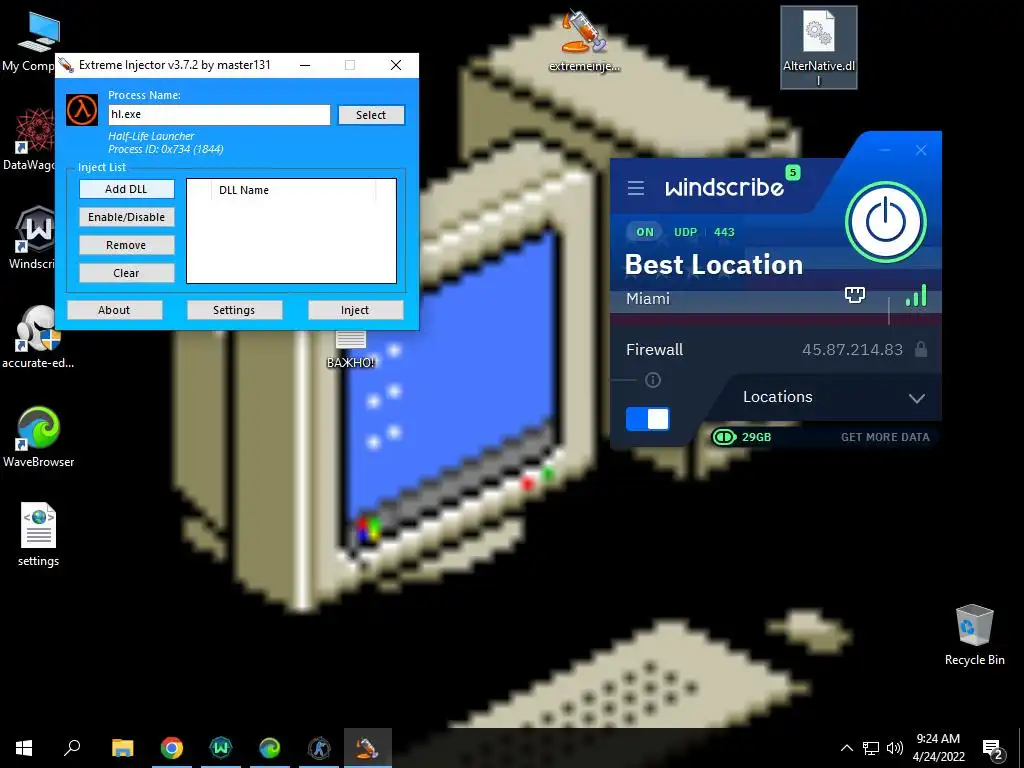Click the Enable/Disable button

(127, 217)
